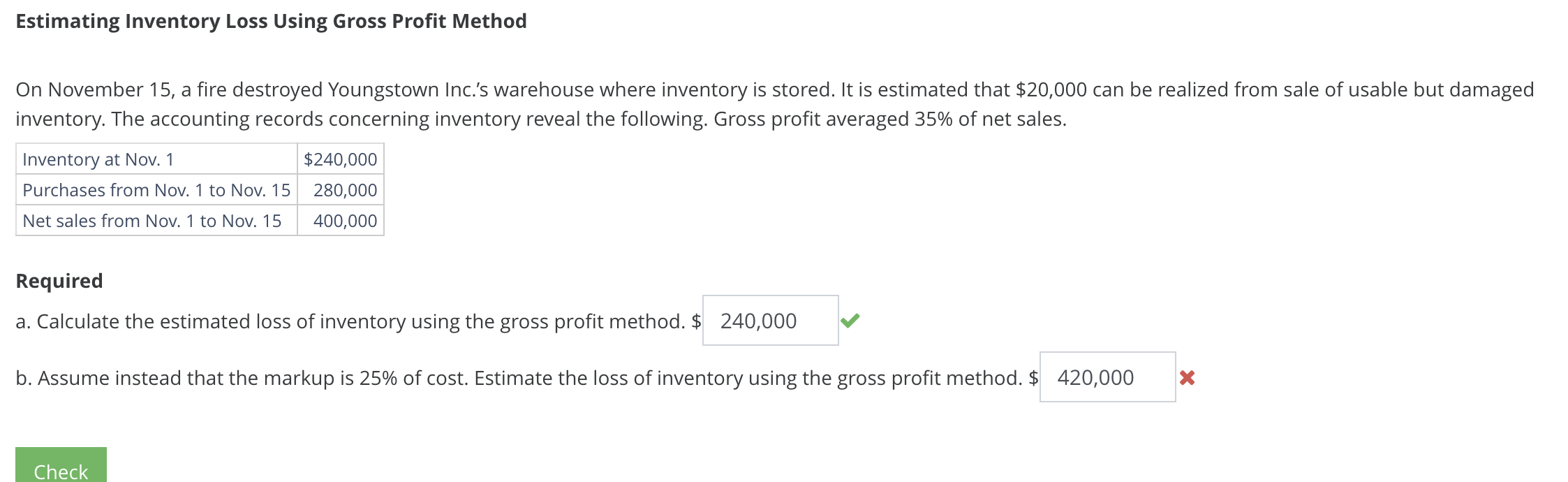Select the 240,000 value in part a box

pos(757,321)
